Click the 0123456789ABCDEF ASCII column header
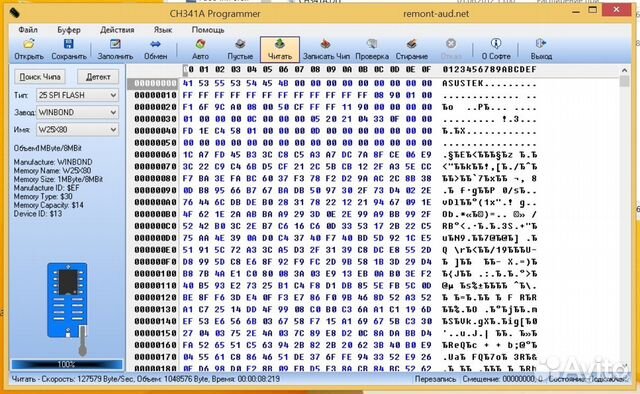 489,69
